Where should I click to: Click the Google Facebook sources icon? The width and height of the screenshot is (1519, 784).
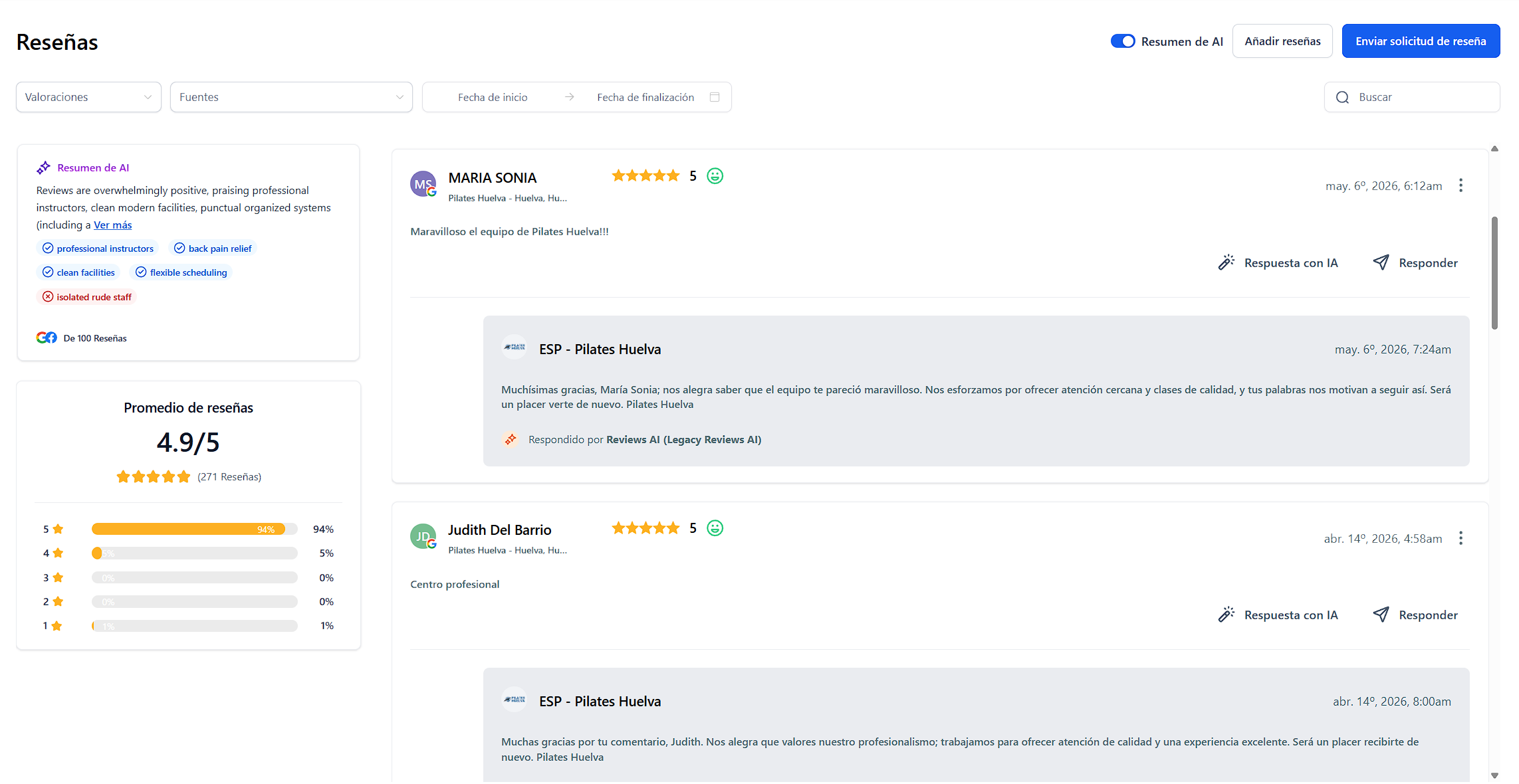(47, 338)
